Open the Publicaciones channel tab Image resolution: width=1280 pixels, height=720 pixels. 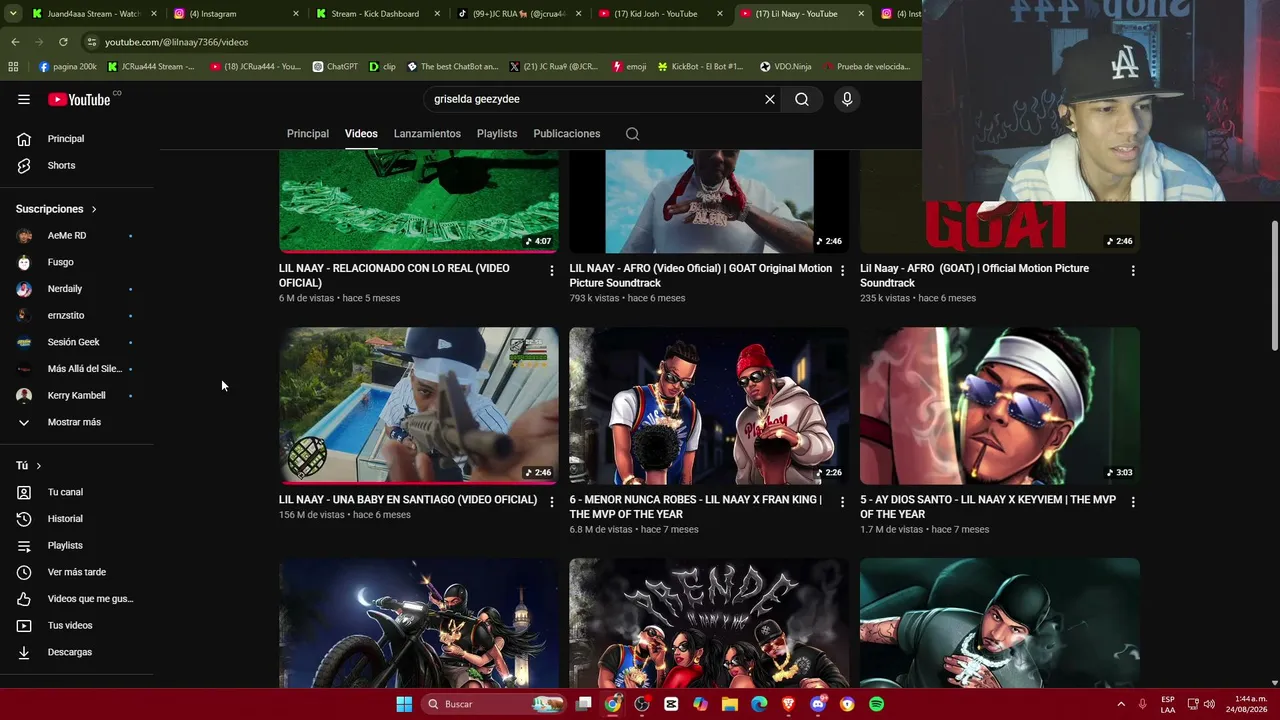(567, 134)
